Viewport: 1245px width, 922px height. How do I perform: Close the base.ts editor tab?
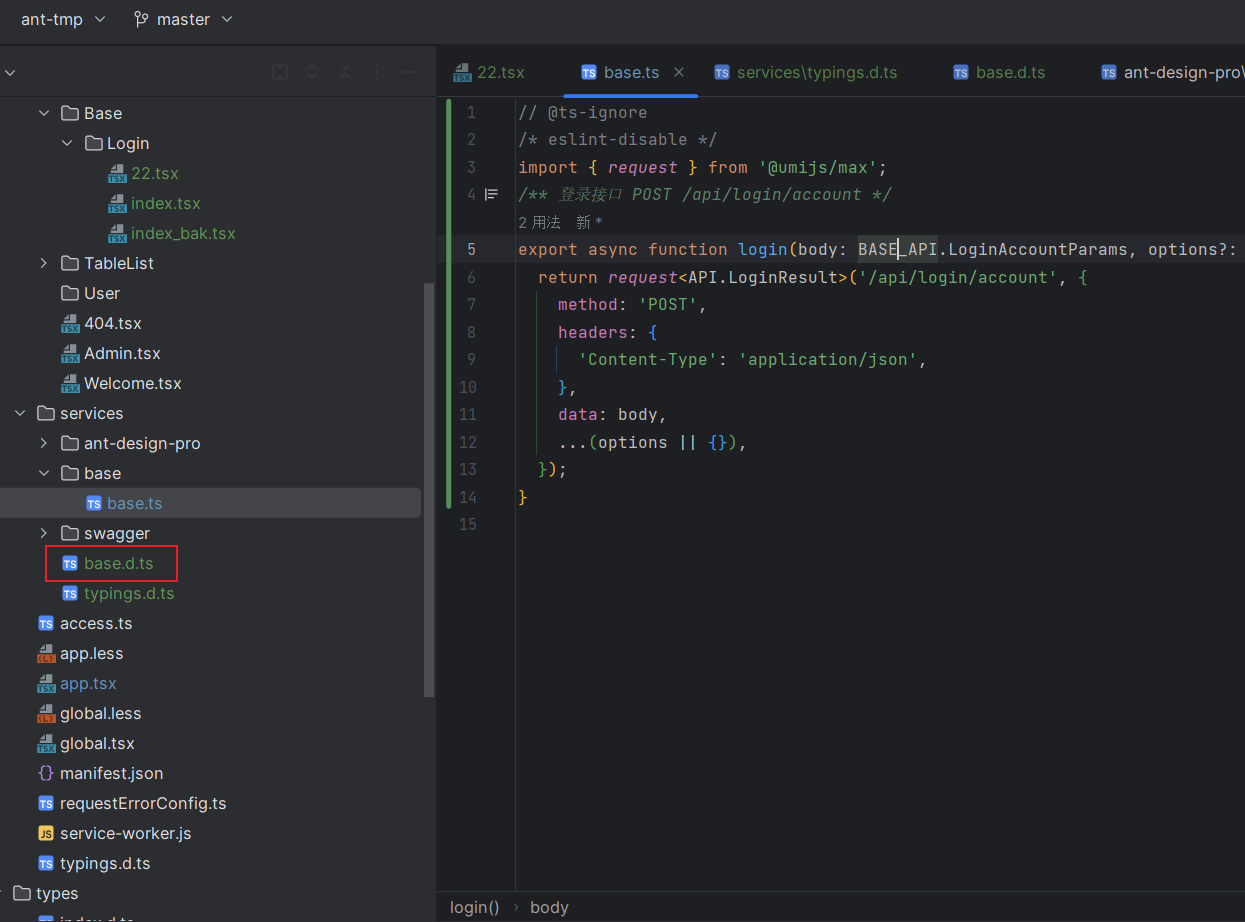[678, 71]
